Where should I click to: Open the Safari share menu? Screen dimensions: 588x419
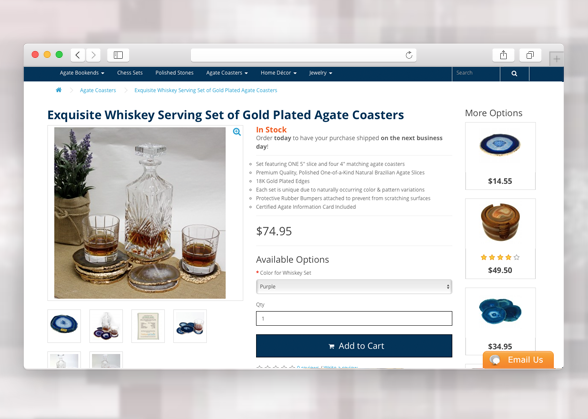point(503,55)
